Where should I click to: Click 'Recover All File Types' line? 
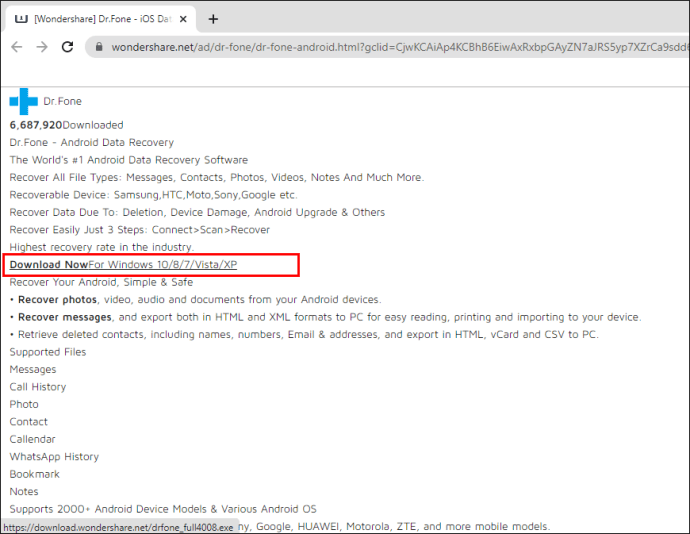(x=217, y=177)
